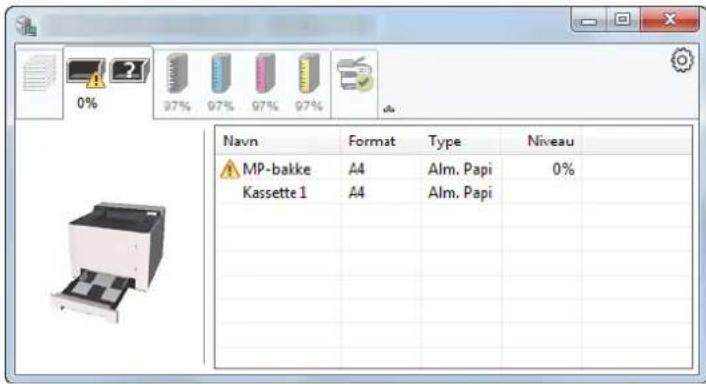Sort by the Format column header
The image size is (706, 384).
381,141
